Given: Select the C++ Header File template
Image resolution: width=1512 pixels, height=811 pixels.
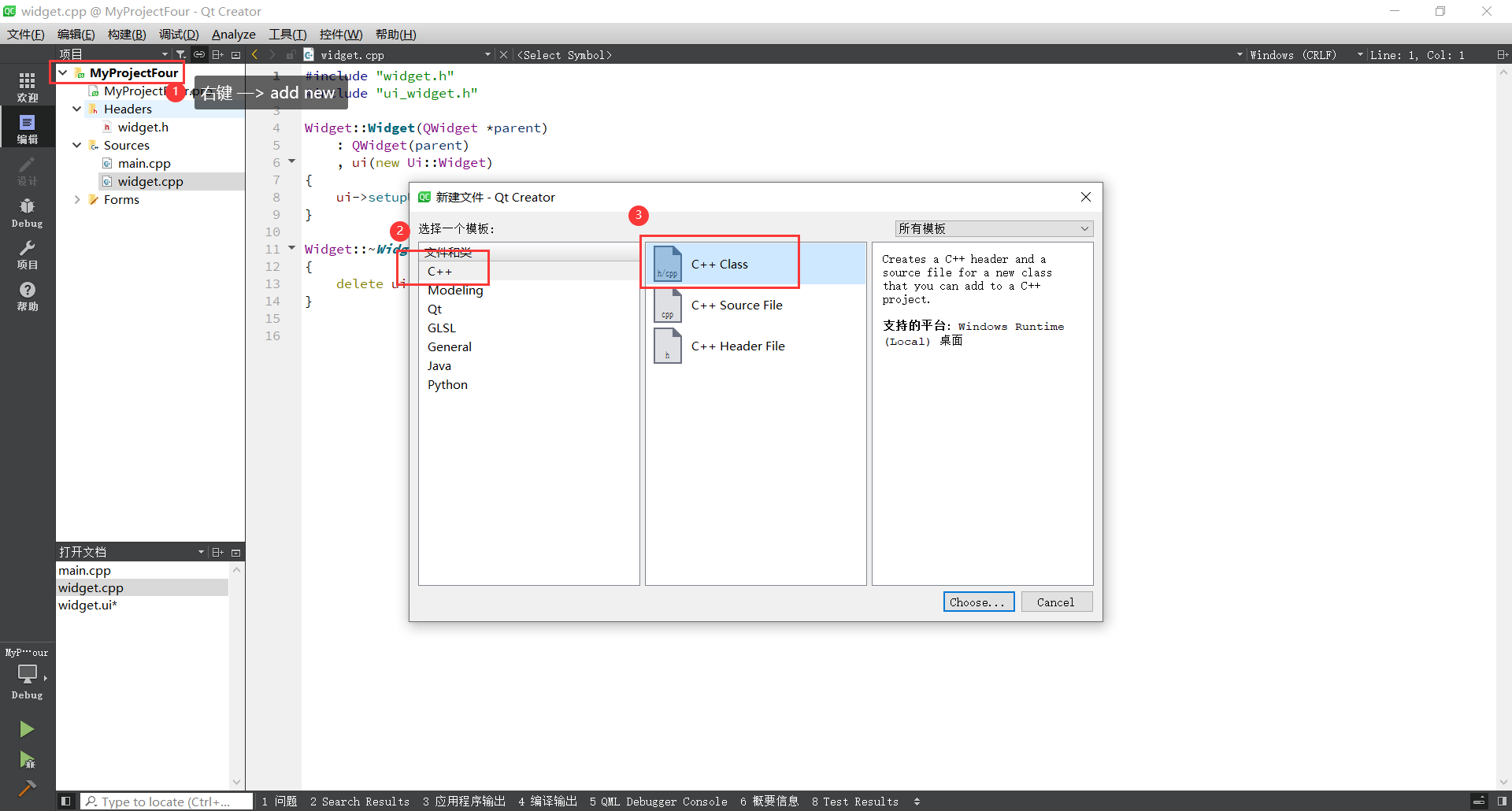Looking at the screenshot, I should click(x=755, y=346).
